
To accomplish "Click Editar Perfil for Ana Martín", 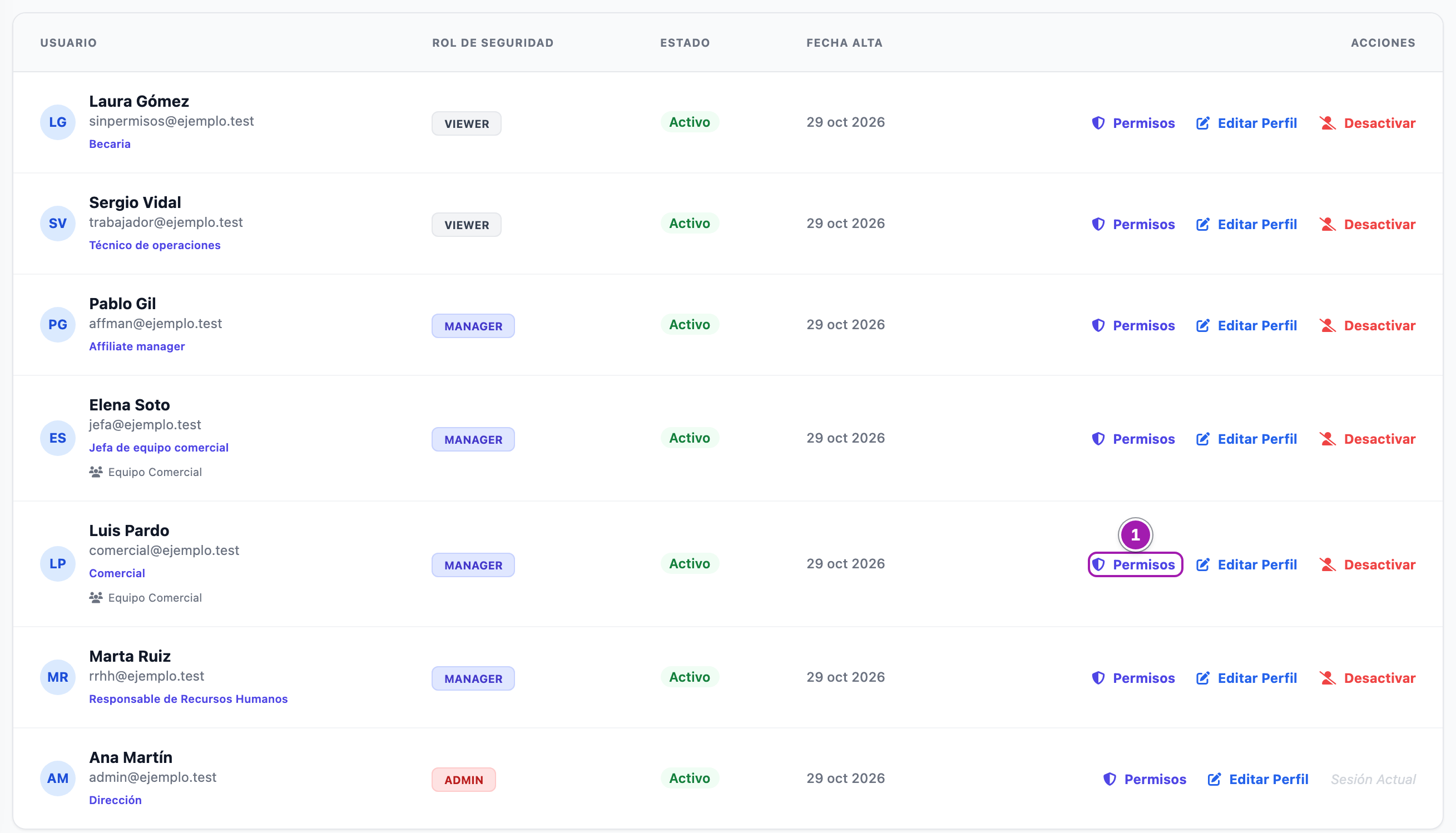I will [1258, 779].
